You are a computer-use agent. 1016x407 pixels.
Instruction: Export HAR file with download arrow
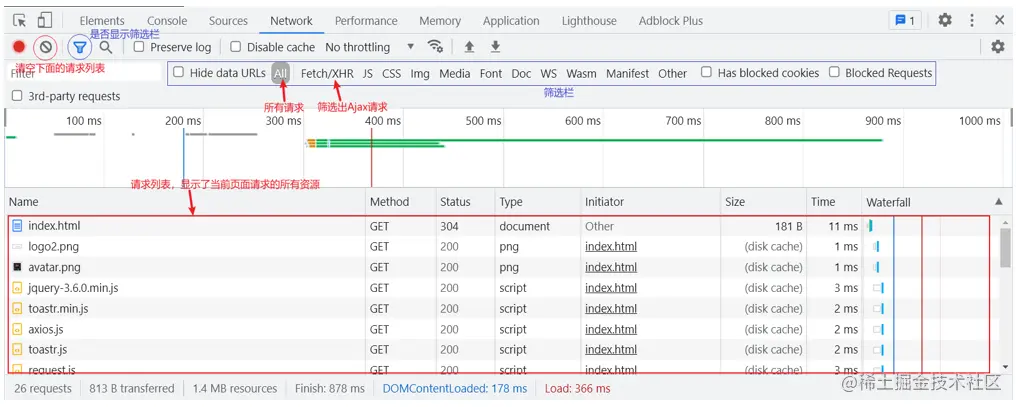point(495,47)
